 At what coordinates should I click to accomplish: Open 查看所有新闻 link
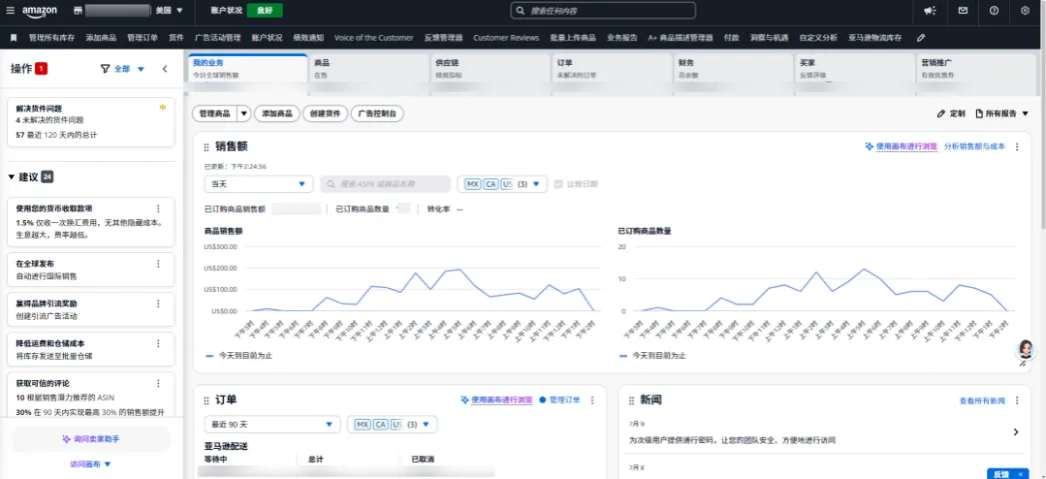pyautogui.click(x=981, y=400)
